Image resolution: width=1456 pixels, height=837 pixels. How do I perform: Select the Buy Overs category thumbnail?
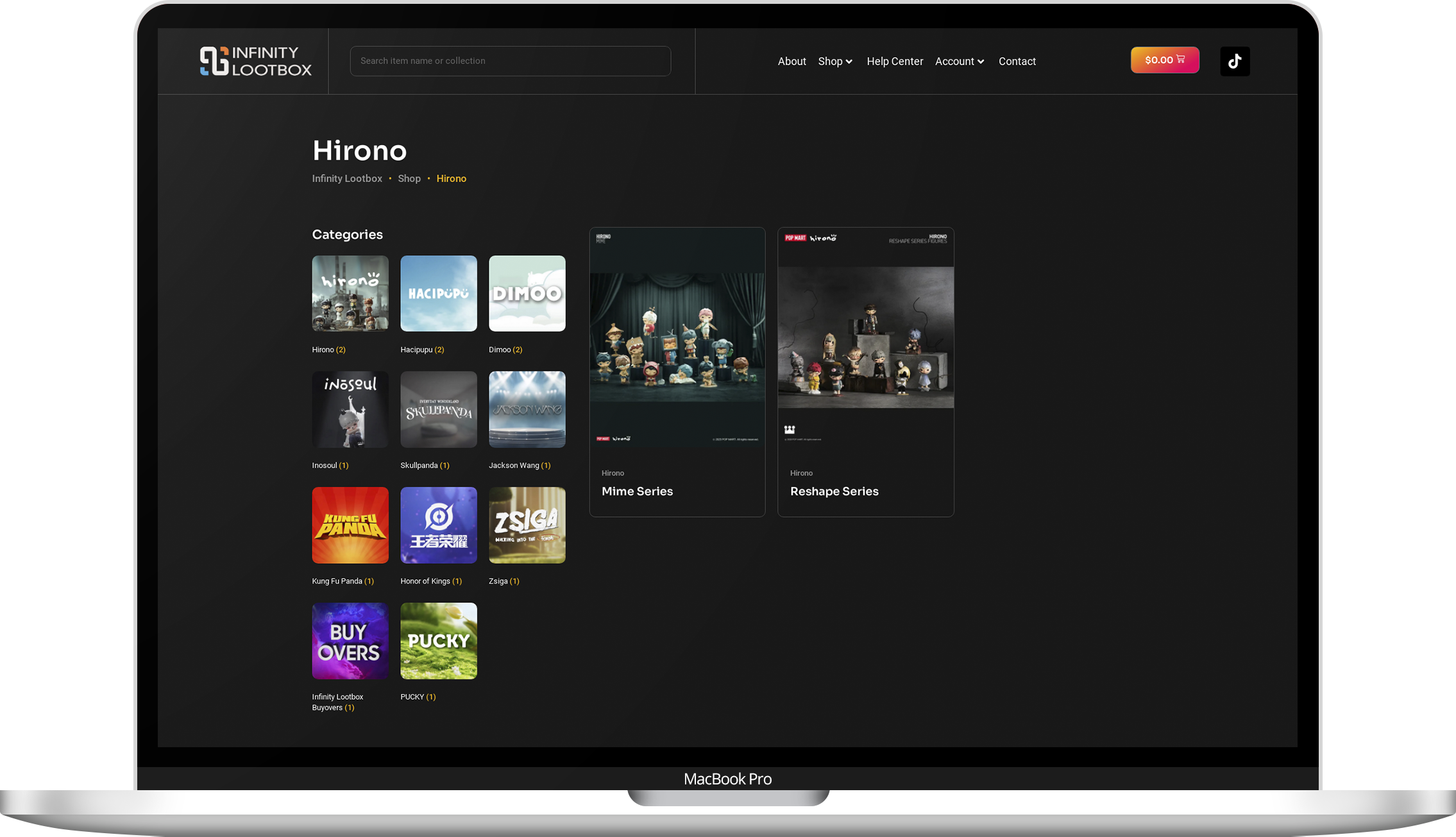coord(350,641)
